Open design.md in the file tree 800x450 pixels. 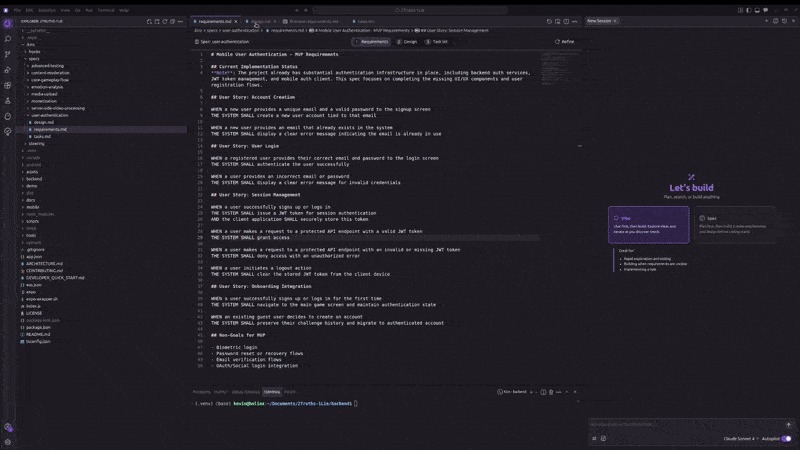[43, 122]
